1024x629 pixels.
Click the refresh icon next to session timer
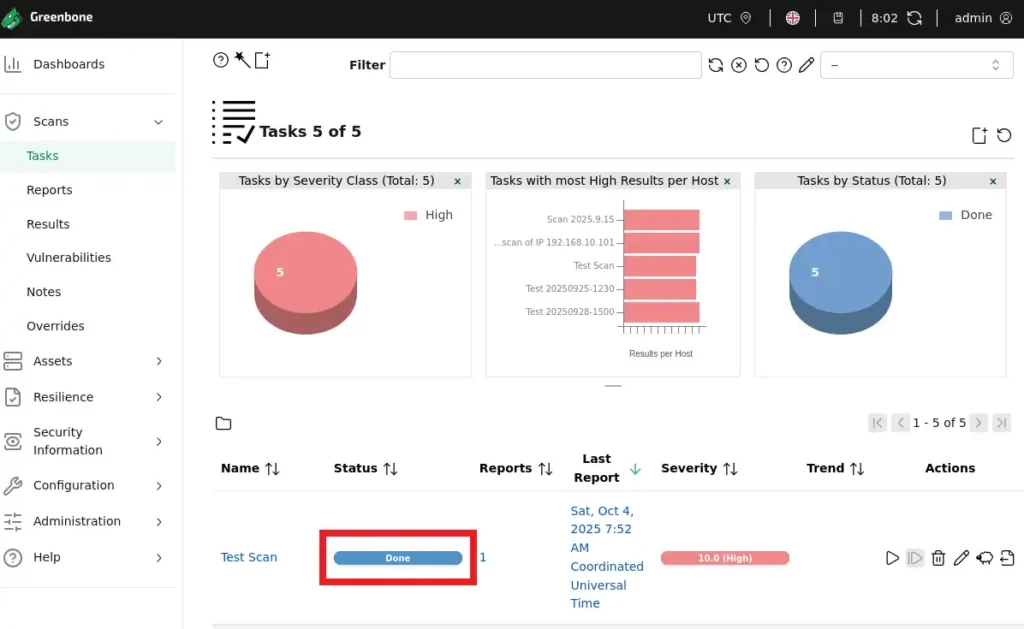pos(914,18)
